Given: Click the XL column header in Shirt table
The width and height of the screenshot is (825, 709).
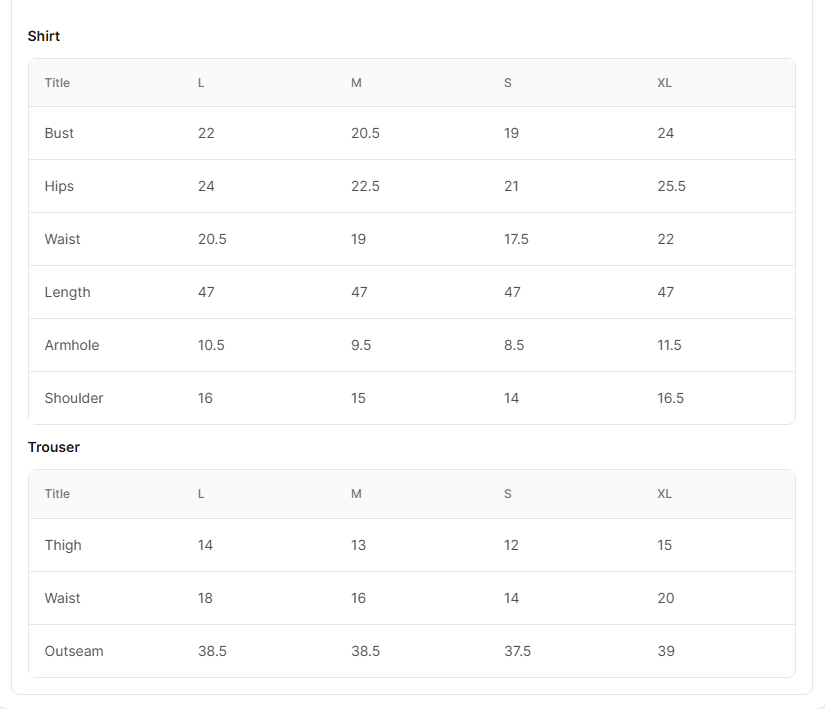Looking at the screenshot, I should coord(664,83).
